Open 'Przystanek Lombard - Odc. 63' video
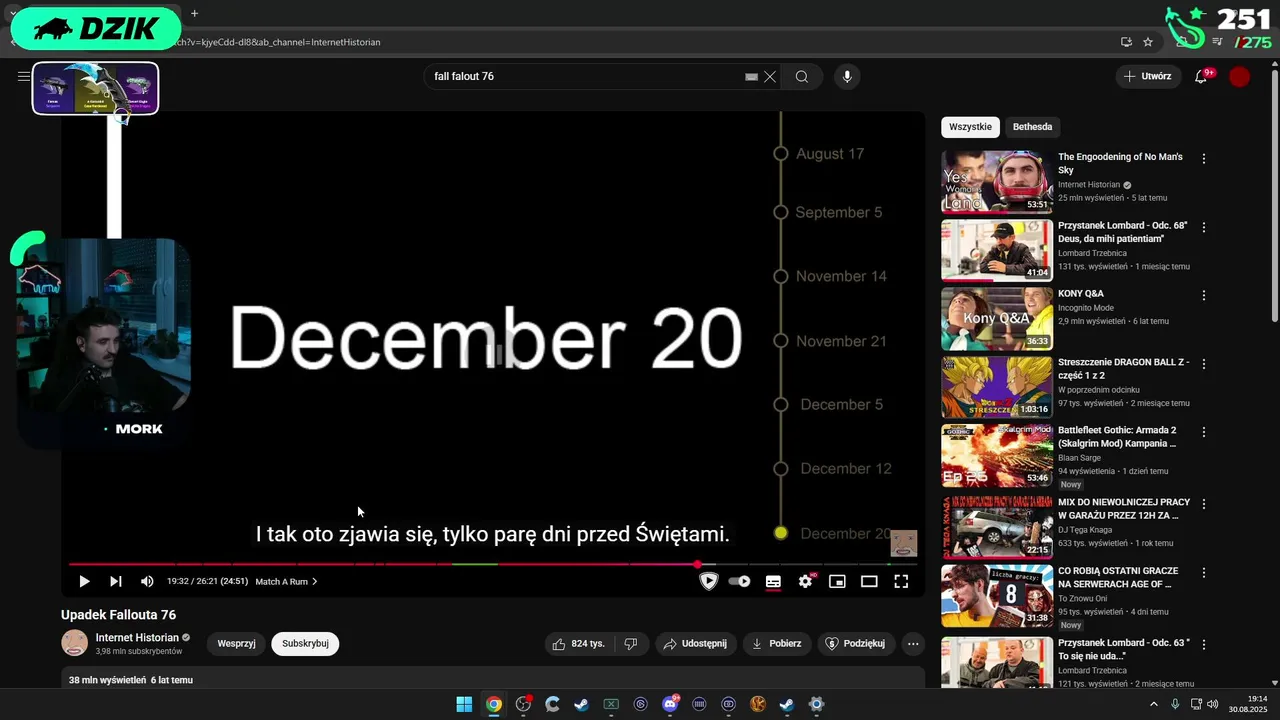The height and width of the screenshot is (720, 1280). point(1124,649)
